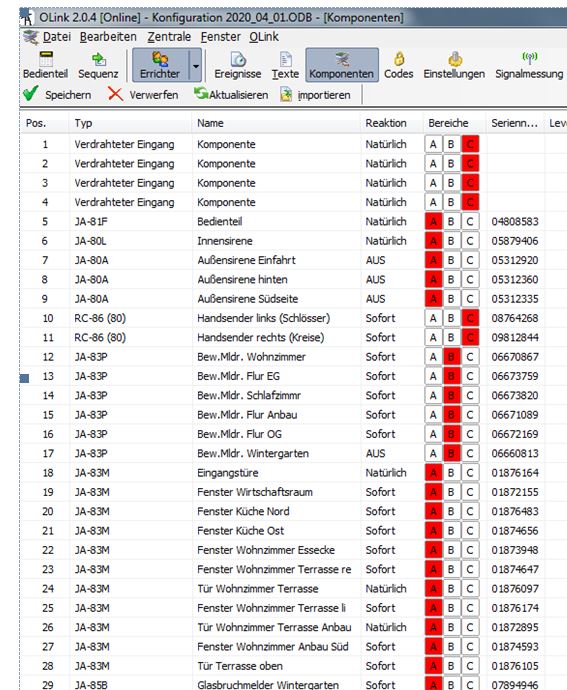This screenshot has height=690, width=567.
Task: Select row position 4 Verdrahteter Eingang
Action: tap(45, 202)
